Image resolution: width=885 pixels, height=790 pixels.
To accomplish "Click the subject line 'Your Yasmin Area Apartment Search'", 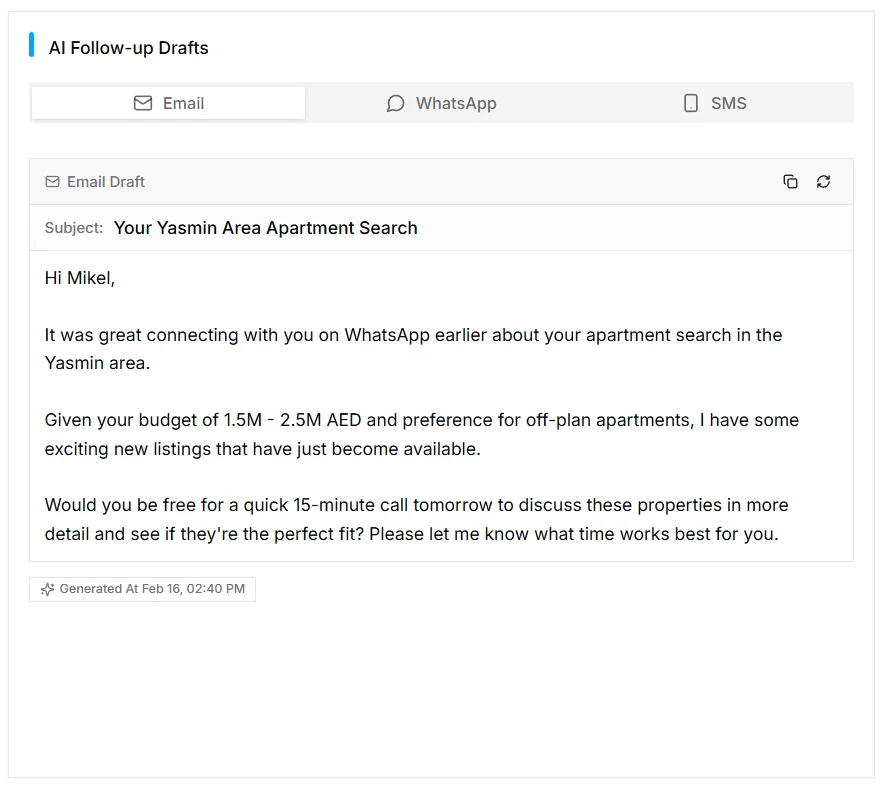I will [265, 228].
